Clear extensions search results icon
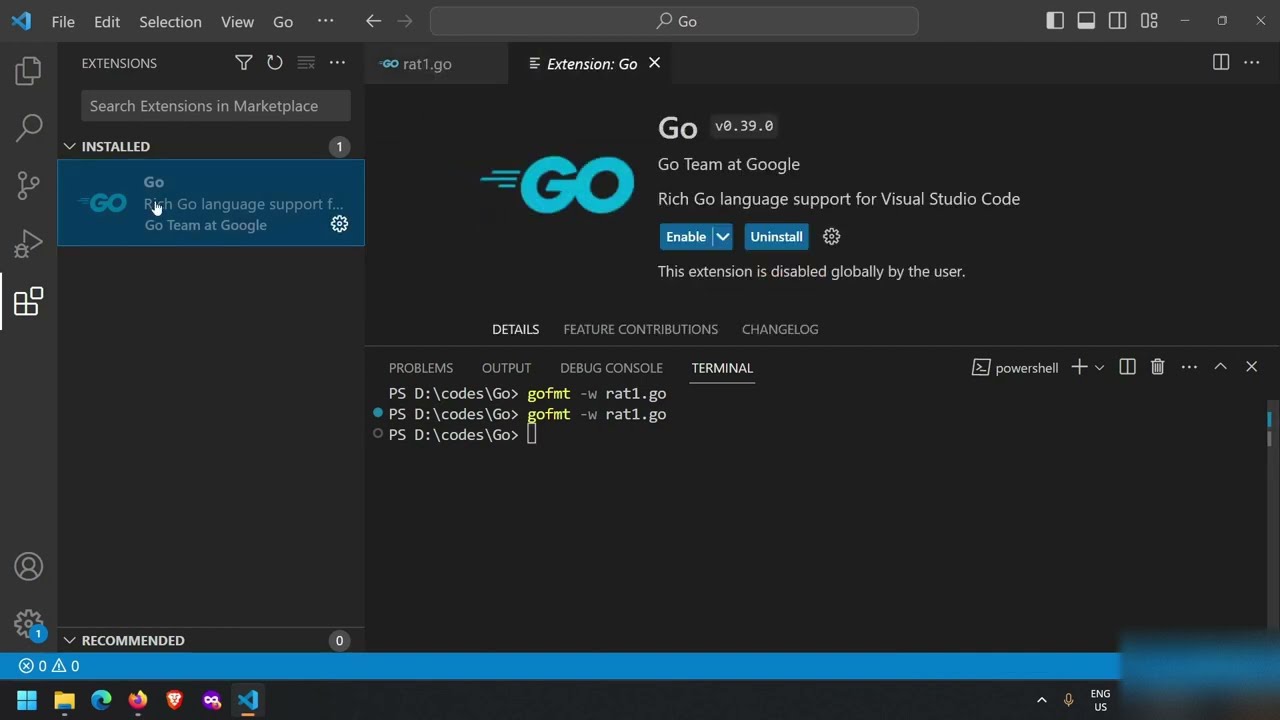This screenshot has width=1280, height=720. coord(306,63)
